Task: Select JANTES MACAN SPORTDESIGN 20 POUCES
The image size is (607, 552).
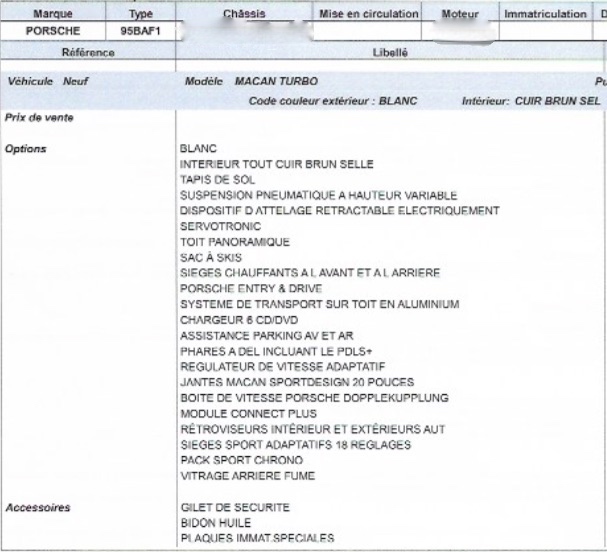Action: tap(297, 382)
